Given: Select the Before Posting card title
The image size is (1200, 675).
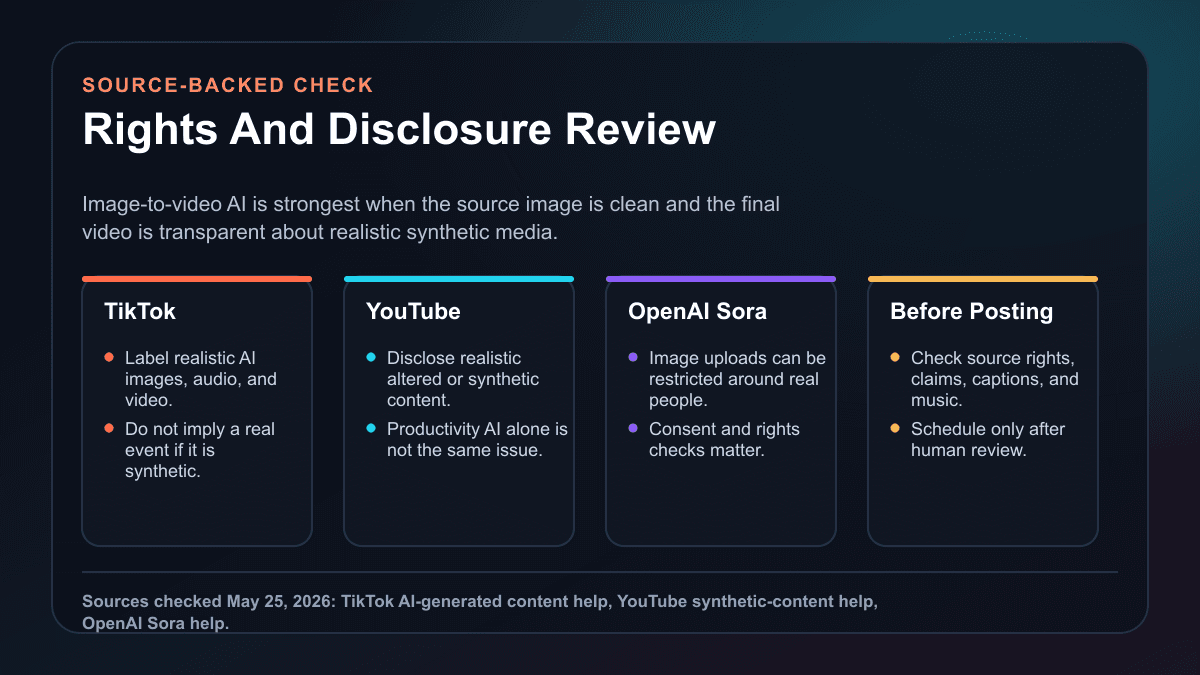Looking at the screenshot, I should click(x=971, y=311).
